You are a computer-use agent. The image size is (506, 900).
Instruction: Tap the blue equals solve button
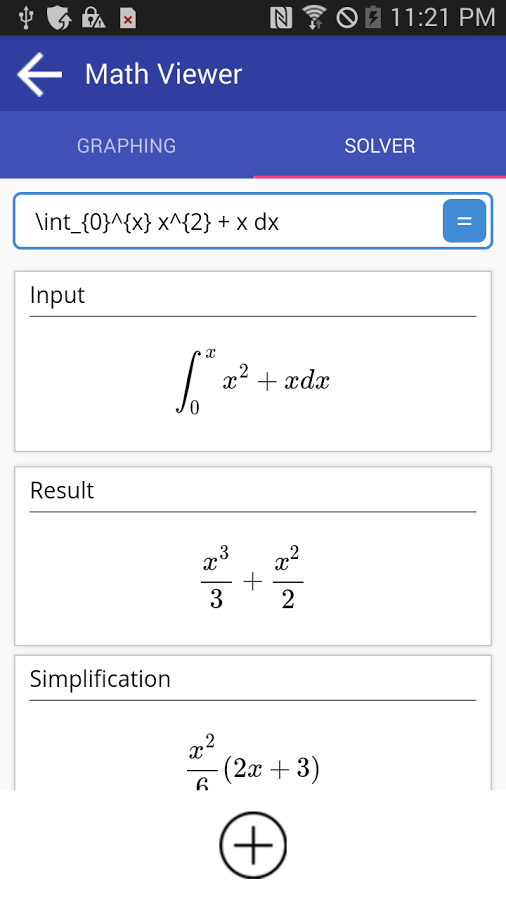click(x=464, y=221)
